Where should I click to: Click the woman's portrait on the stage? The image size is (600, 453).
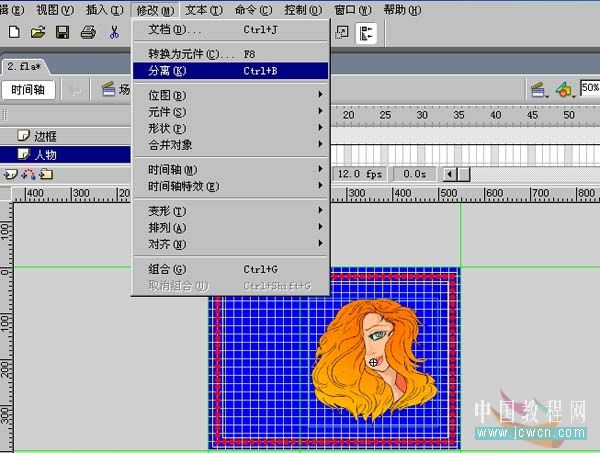[373, 362]
